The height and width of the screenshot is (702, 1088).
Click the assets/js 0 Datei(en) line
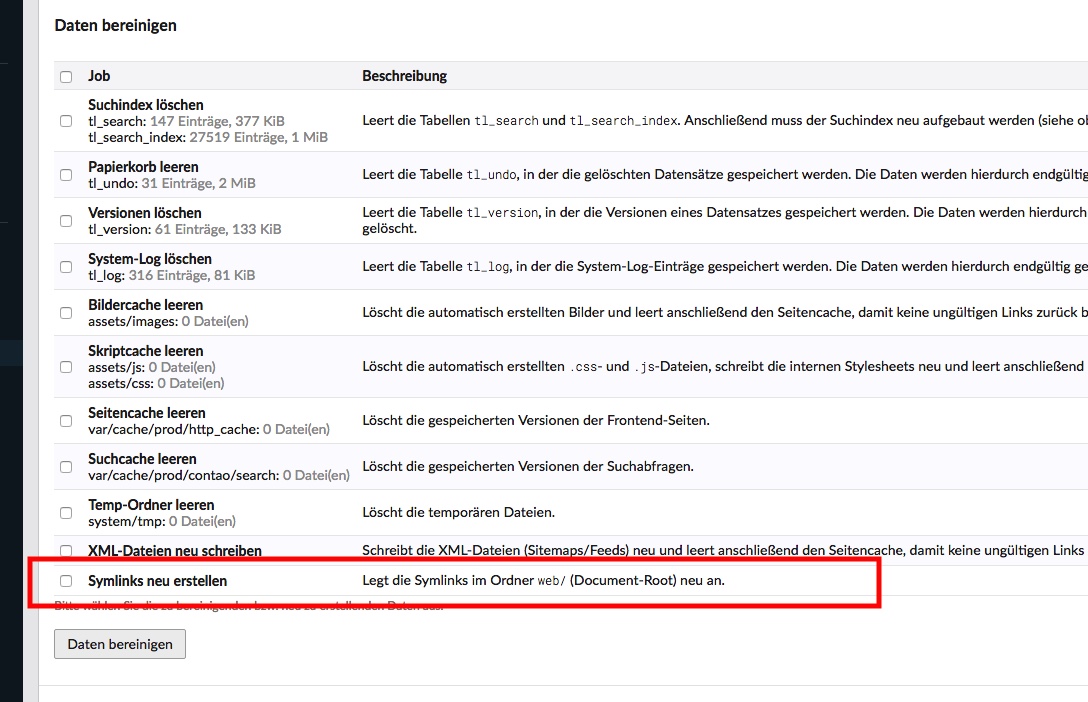click(x=152, y=367)
